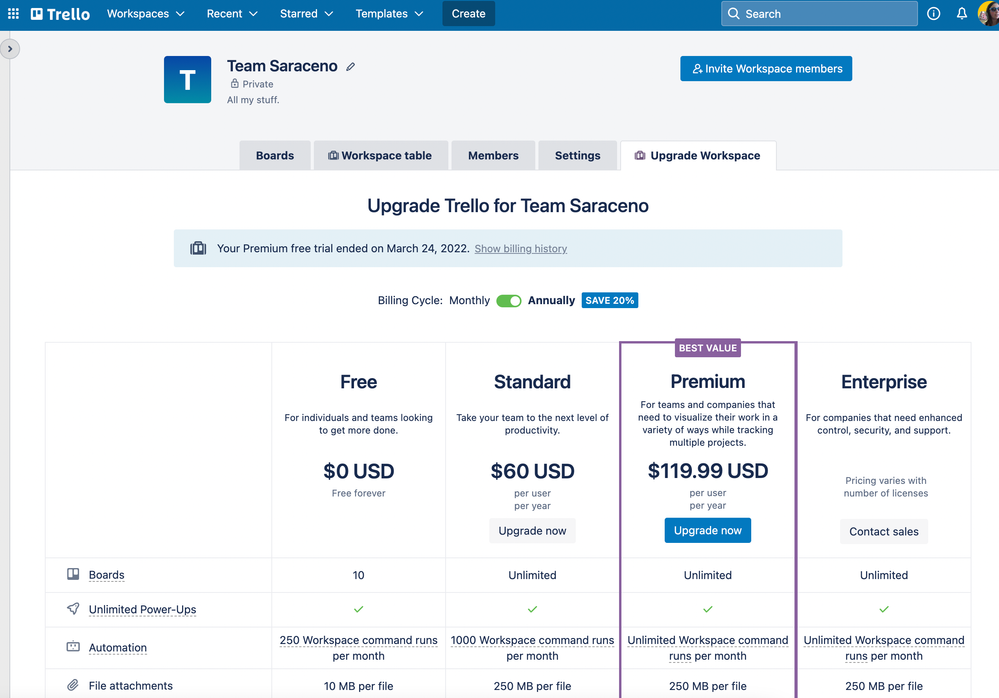Click the Automation robot icon
This screenshot has width=999, height=698.
coord(73,646)
